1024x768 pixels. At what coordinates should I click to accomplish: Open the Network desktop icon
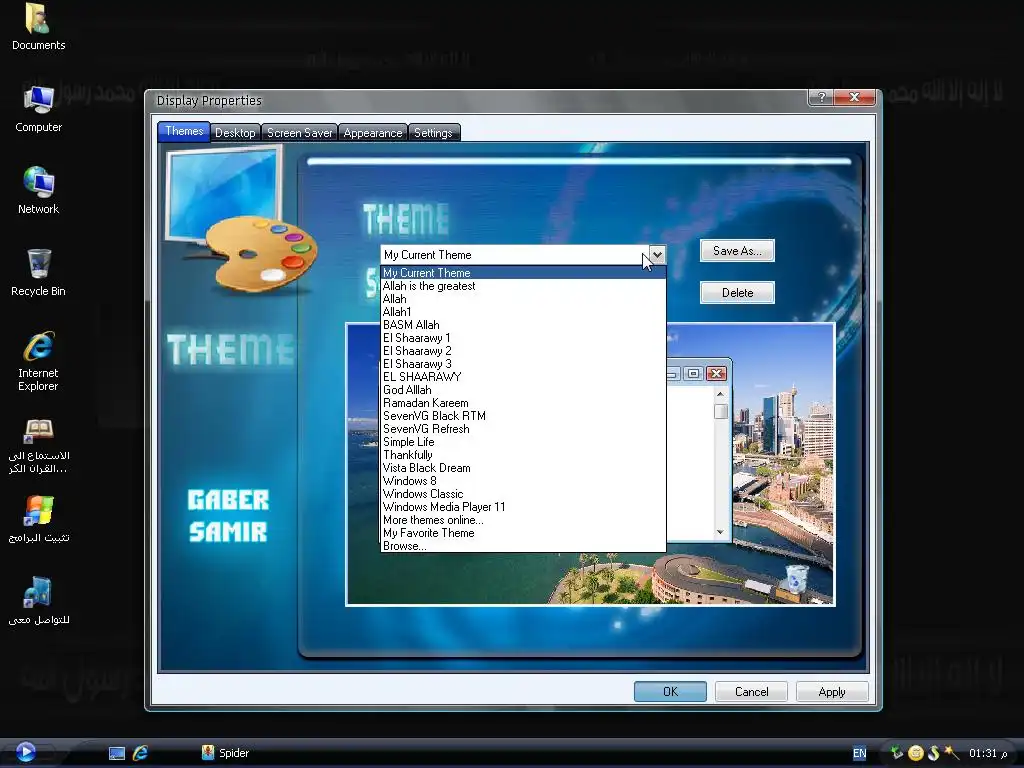[x=38, y=191]
